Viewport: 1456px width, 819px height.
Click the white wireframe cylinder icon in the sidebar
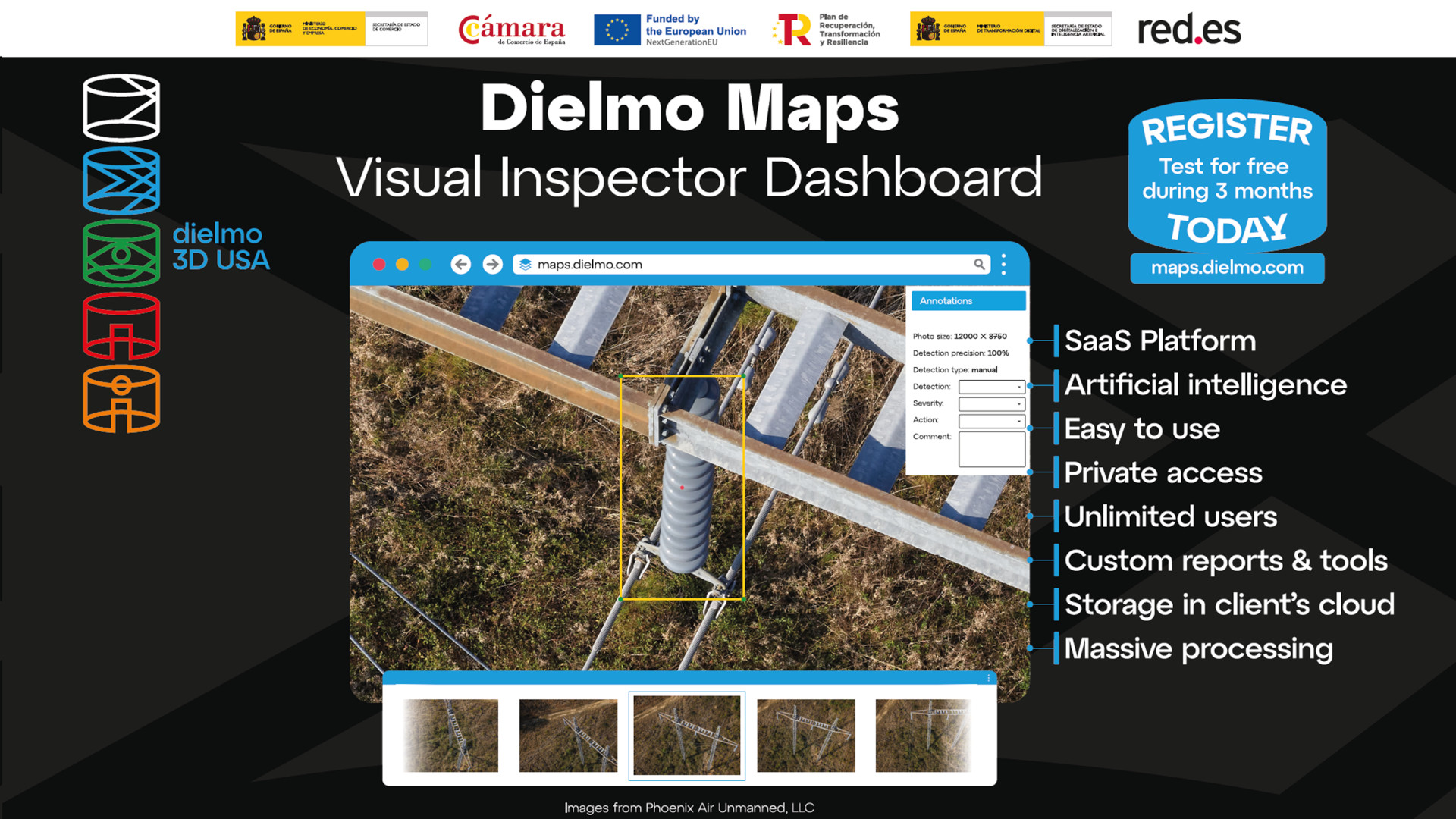[x=120, y=108]
